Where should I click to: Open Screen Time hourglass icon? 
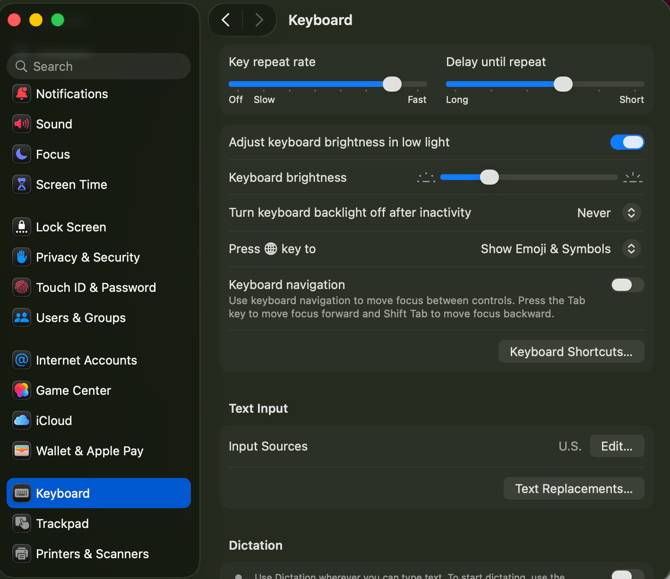click(x=21, y=184)
